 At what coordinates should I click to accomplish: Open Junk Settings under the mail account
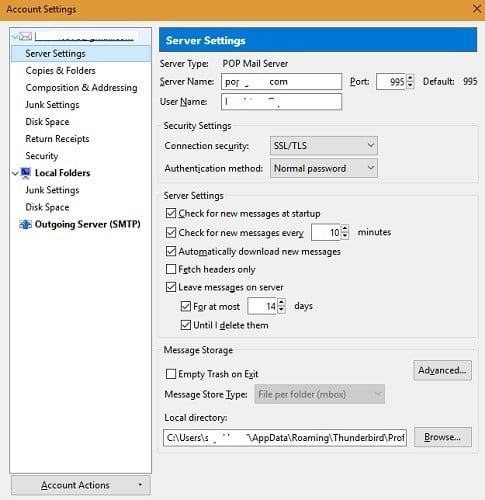(52, 105)
